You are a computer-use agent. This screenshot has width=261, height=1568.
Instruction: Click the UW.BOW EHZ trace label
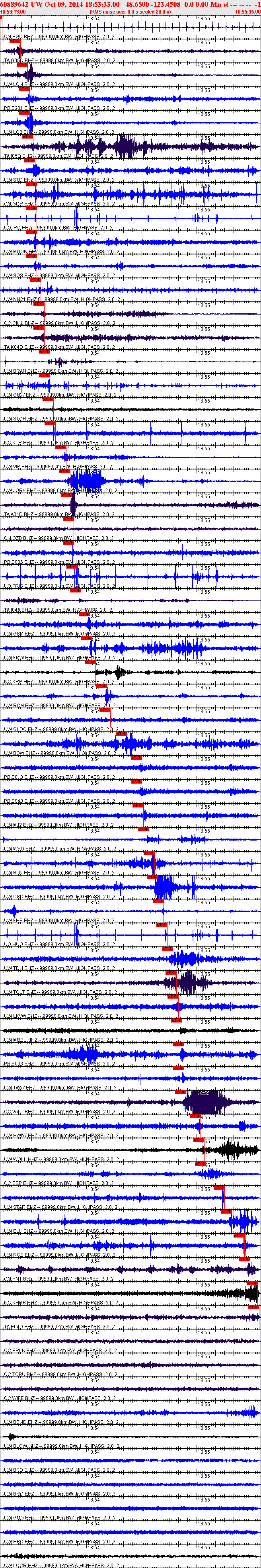pos(60,753)
